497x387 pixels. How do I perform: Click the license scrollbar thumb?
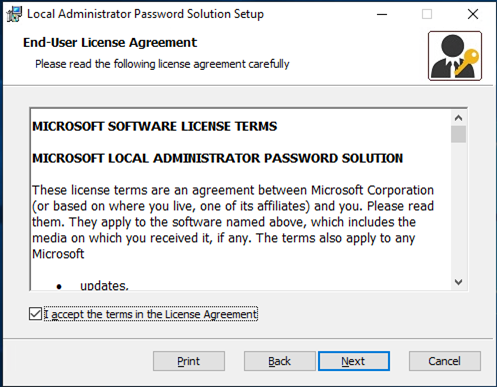coord(459,134)
